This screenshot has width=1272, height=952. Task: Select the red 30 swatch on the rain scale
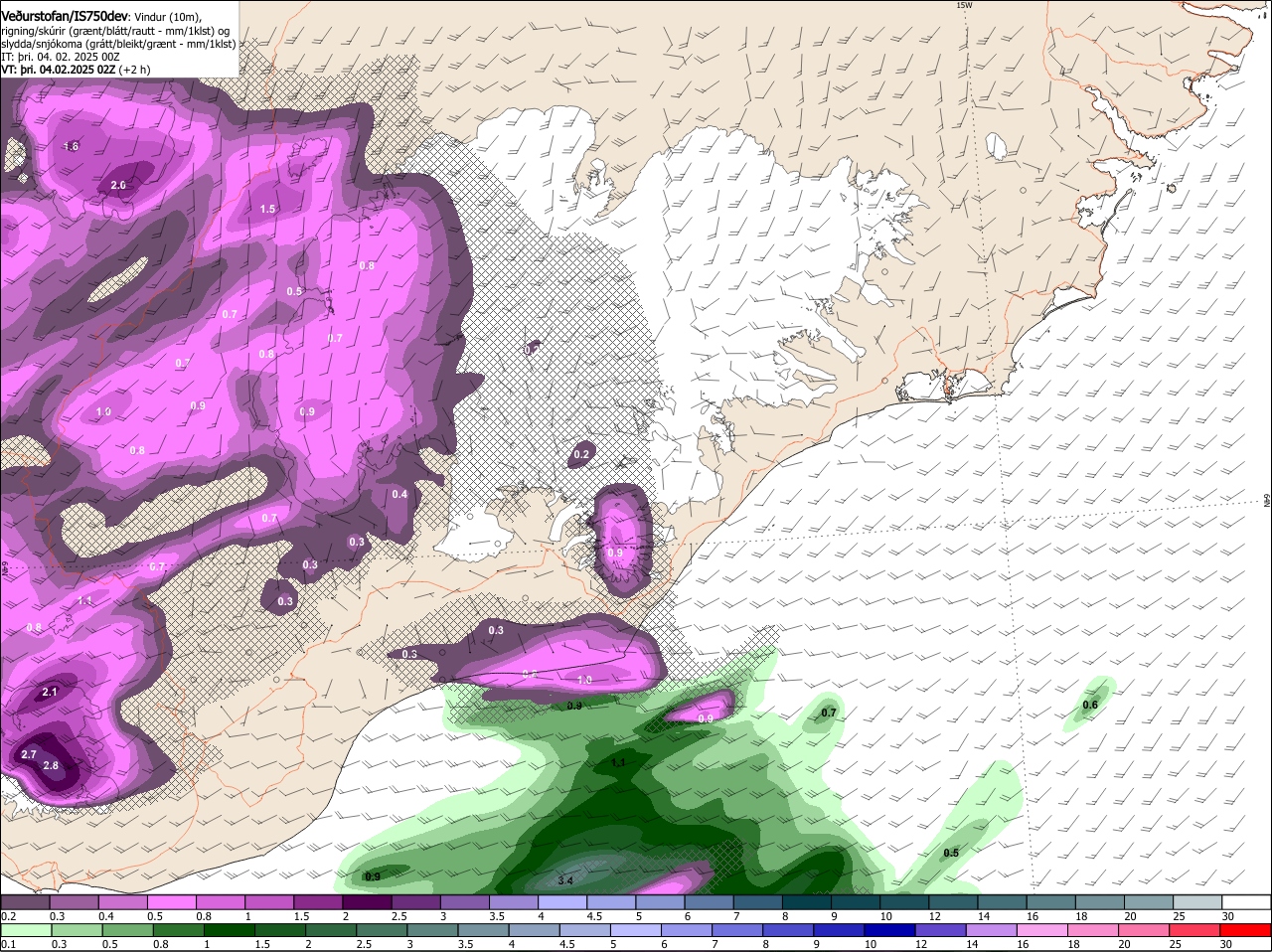coord(1246,931)
